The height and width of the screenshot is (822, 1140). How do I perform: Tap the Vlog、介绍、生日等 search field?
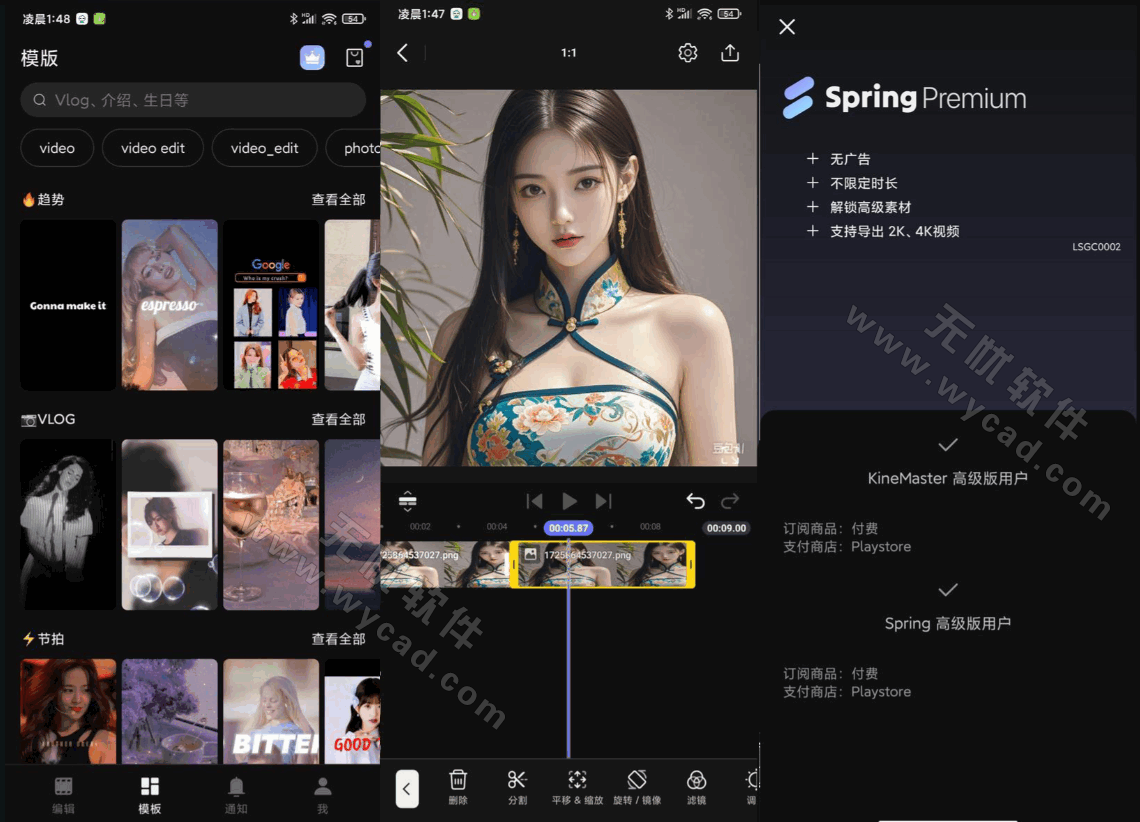pyautogui.click(x=193, y=100)
